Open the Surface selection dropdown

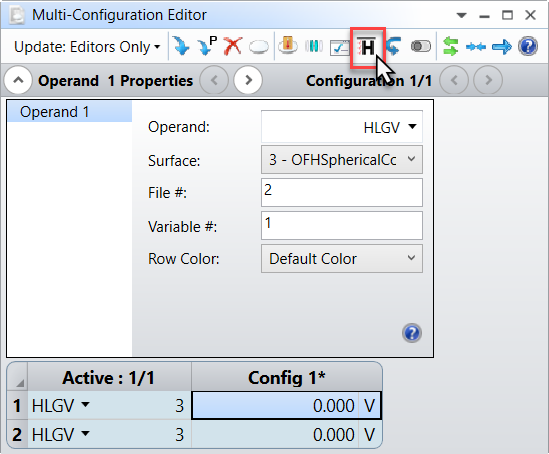[x=342, y=160]
